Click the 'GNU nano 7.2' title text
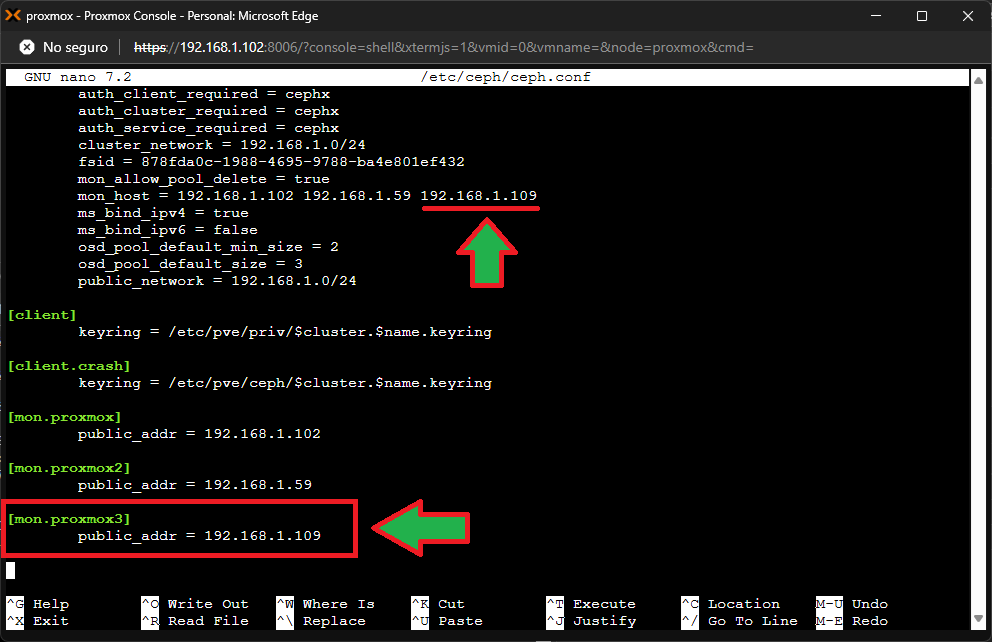This screenshot has width=992, height=642. click(78, 77)
